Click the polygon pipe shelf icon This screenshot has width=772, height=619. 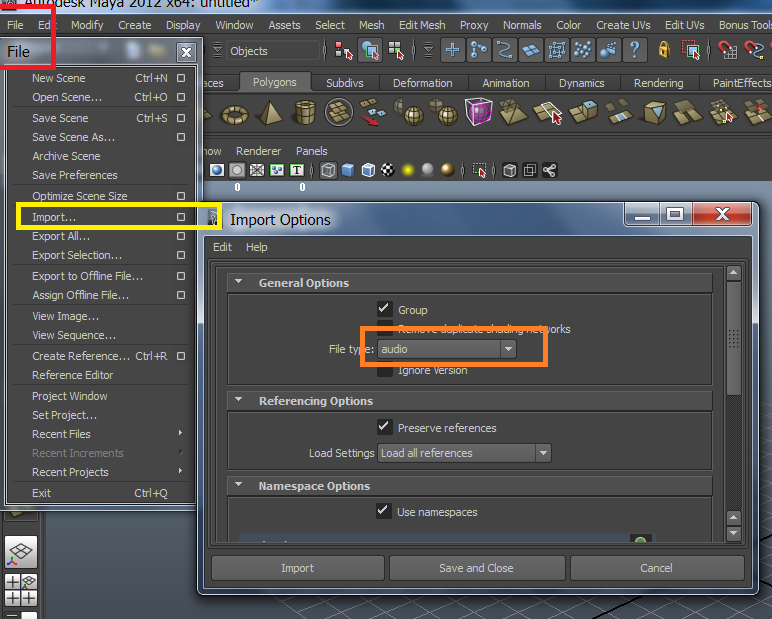tap(305, 112)
